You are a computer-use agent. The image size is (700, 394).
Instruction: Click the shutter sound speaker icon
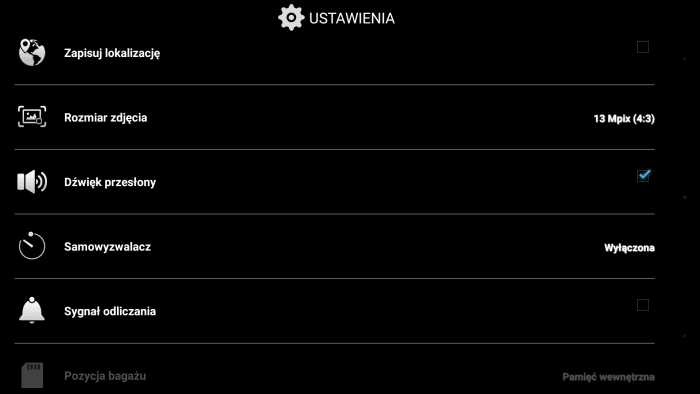[32, 182]
